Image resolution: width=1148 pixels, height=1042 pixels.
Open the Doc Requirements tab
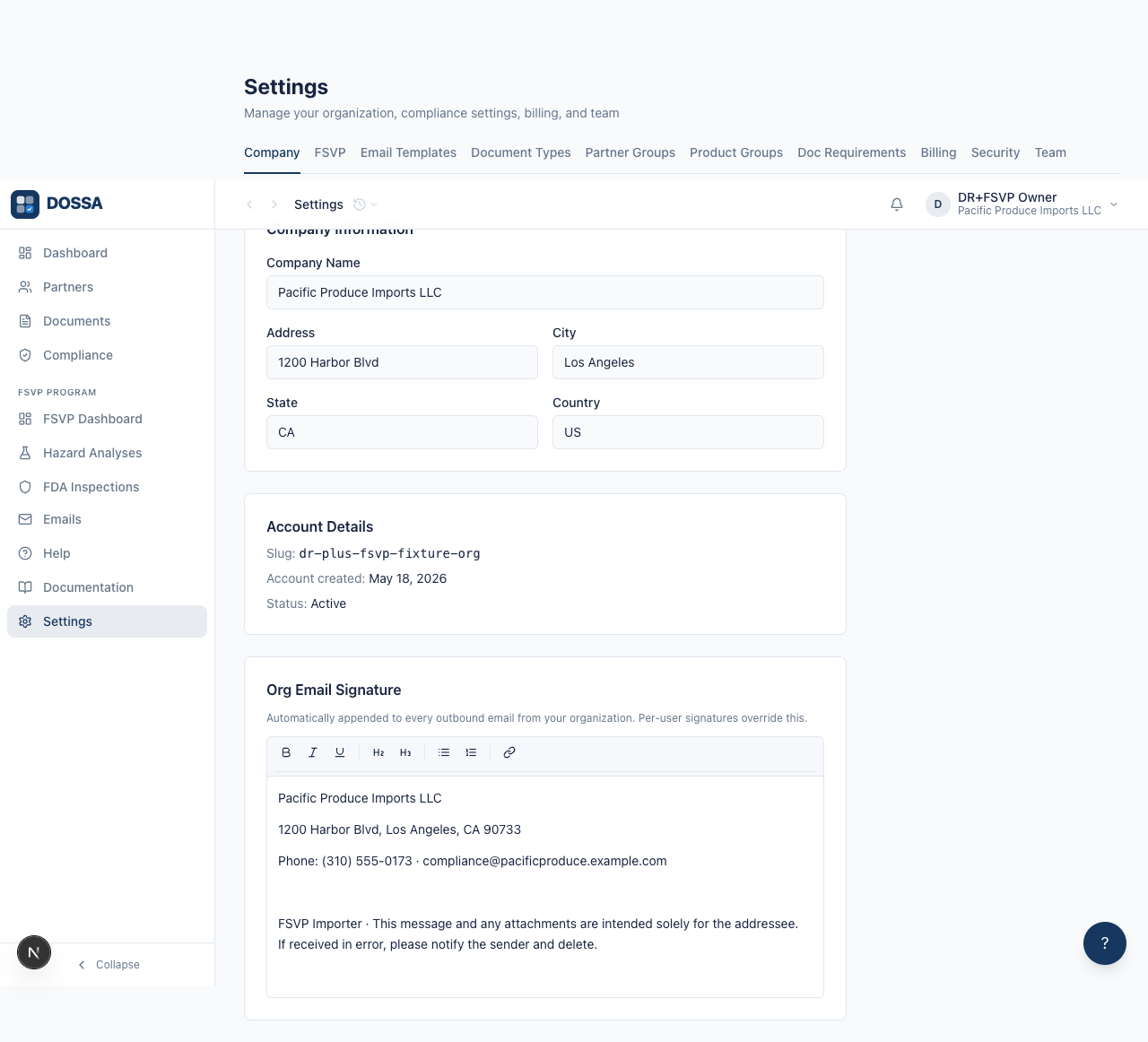[852, 152]
